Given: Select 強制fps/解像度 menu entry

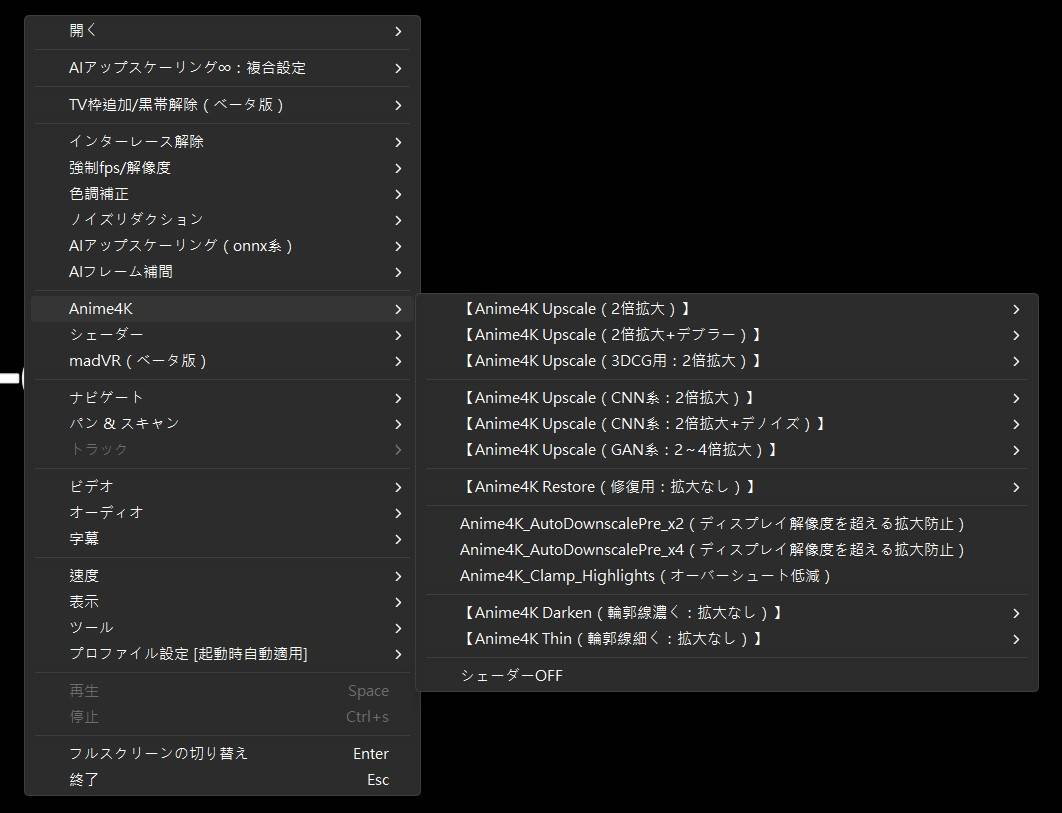Looking at the screenshot, I should point(120,168).
